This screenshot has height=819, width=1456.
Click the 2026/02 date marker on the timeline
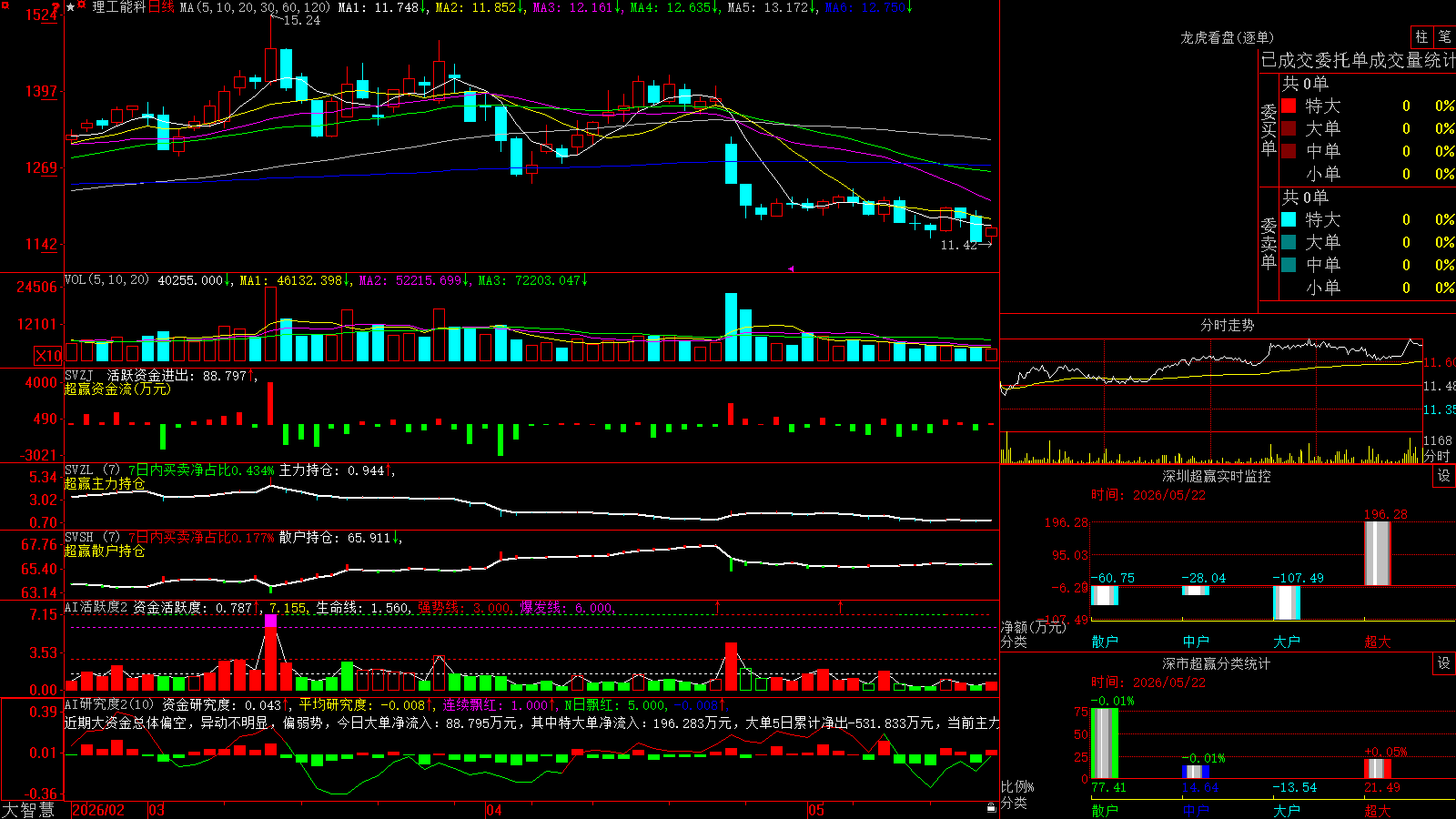pyautogui.click(x=97, y=810)
